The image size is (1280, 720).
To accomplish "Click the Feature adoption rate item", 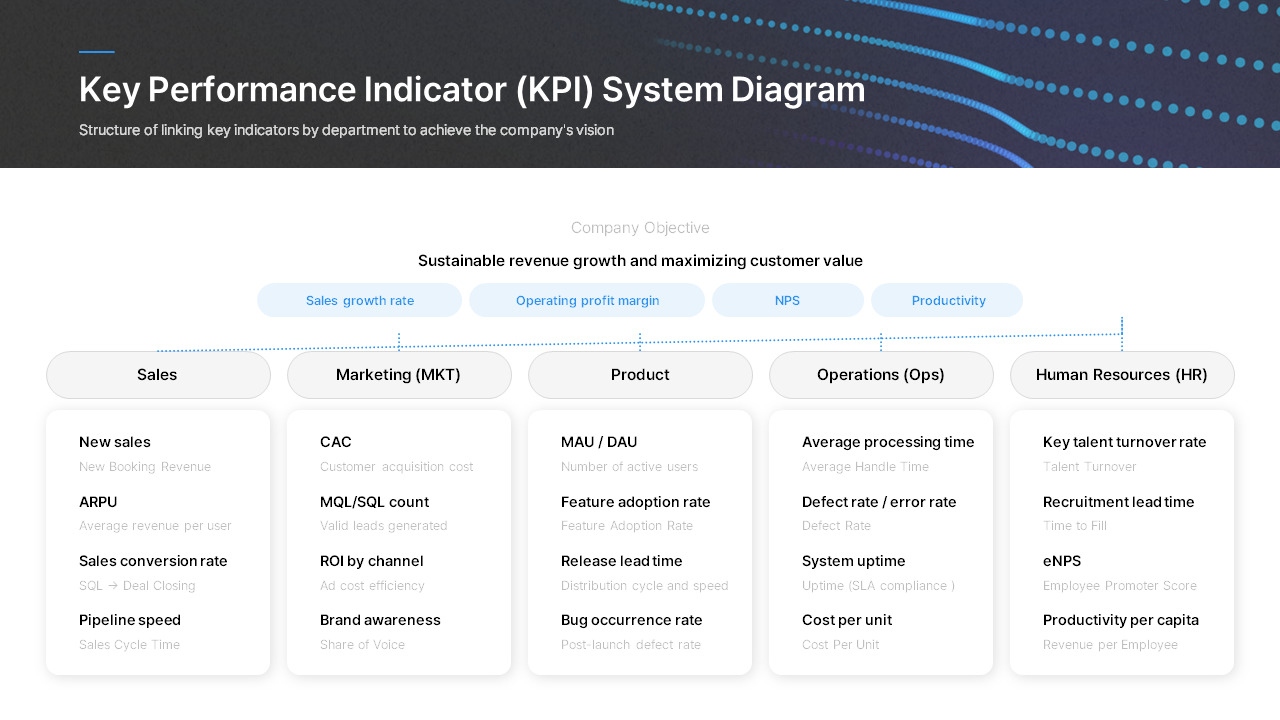I will 636,502.
